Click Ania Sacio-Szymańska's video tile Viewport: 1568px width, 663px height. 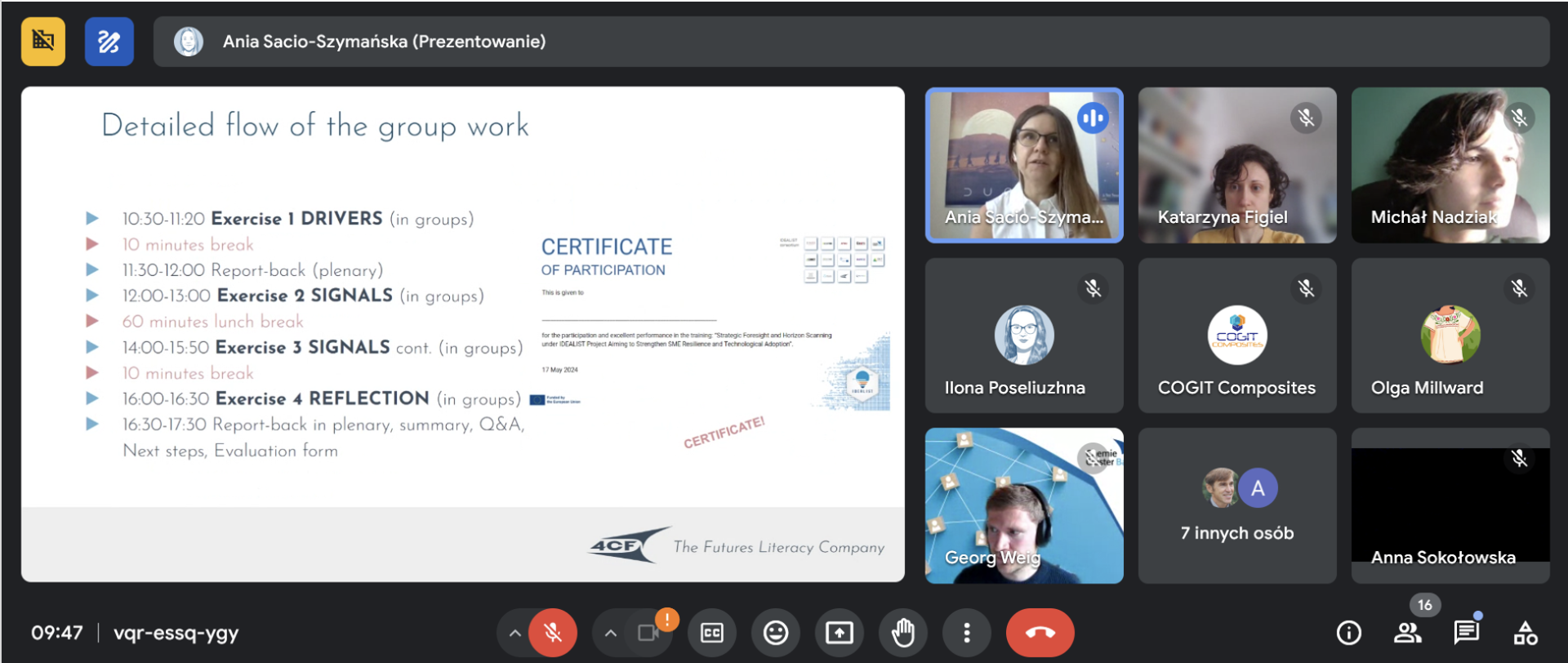pyautogui.click(x=1023, y=165)
